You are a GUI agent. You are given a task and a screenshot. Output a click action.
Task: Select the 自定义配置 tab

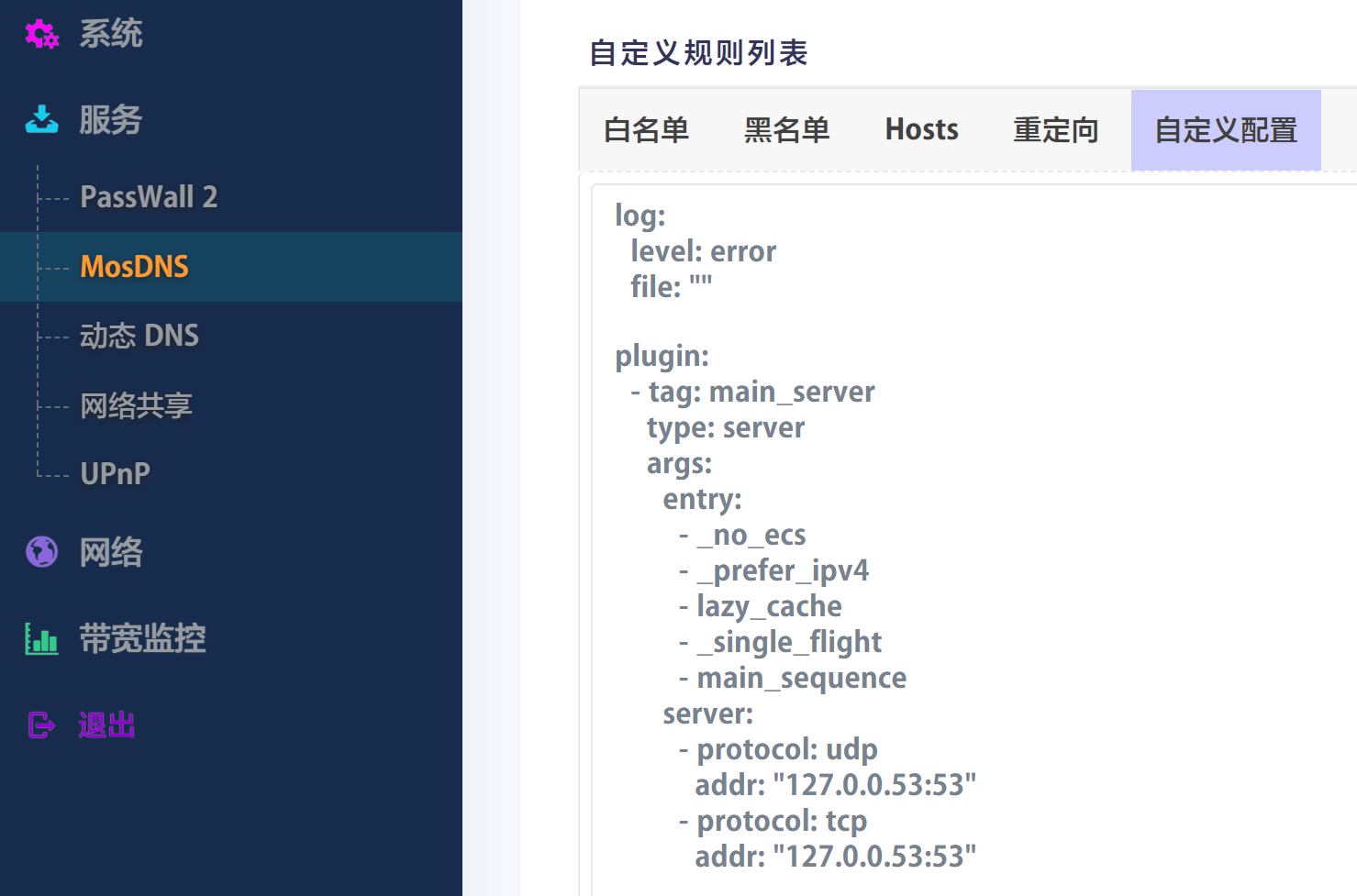coord(1226,130)
